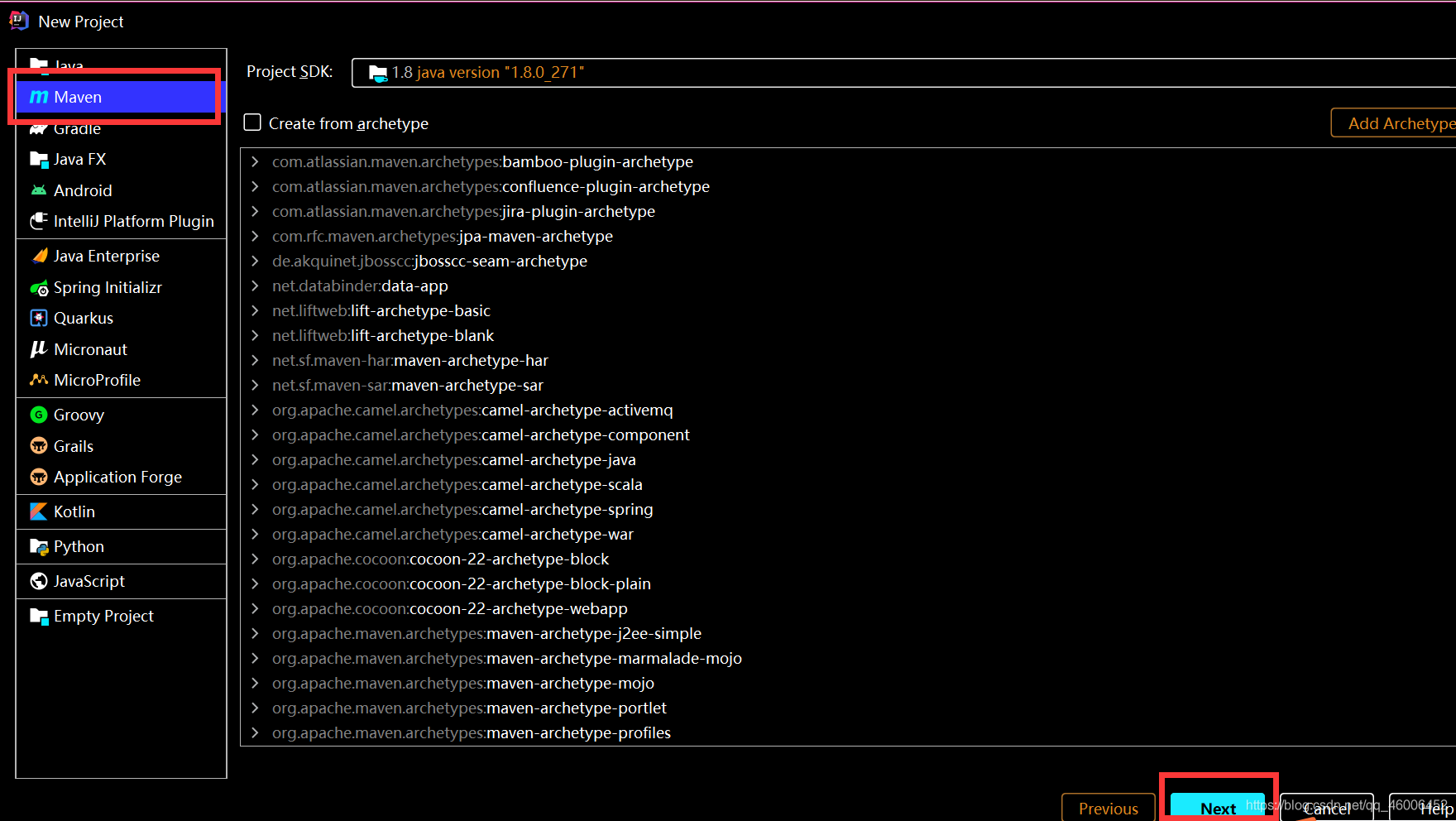This screenshot has height=821, width=1456.
Task: Select Gradle project type
Action: click(121, 128)
